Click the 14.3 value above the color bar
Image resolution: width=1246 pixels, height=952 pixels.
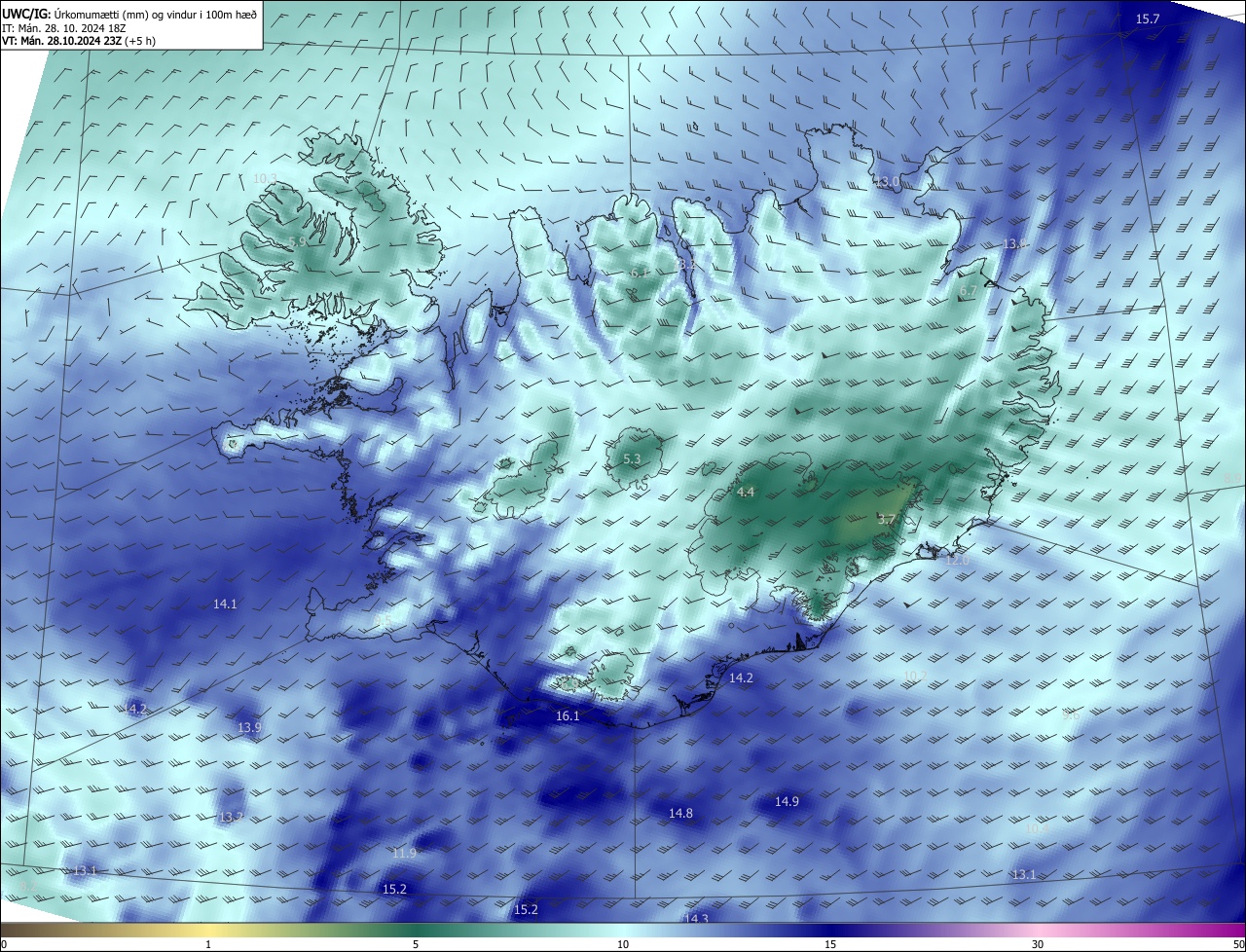[696, 919]
